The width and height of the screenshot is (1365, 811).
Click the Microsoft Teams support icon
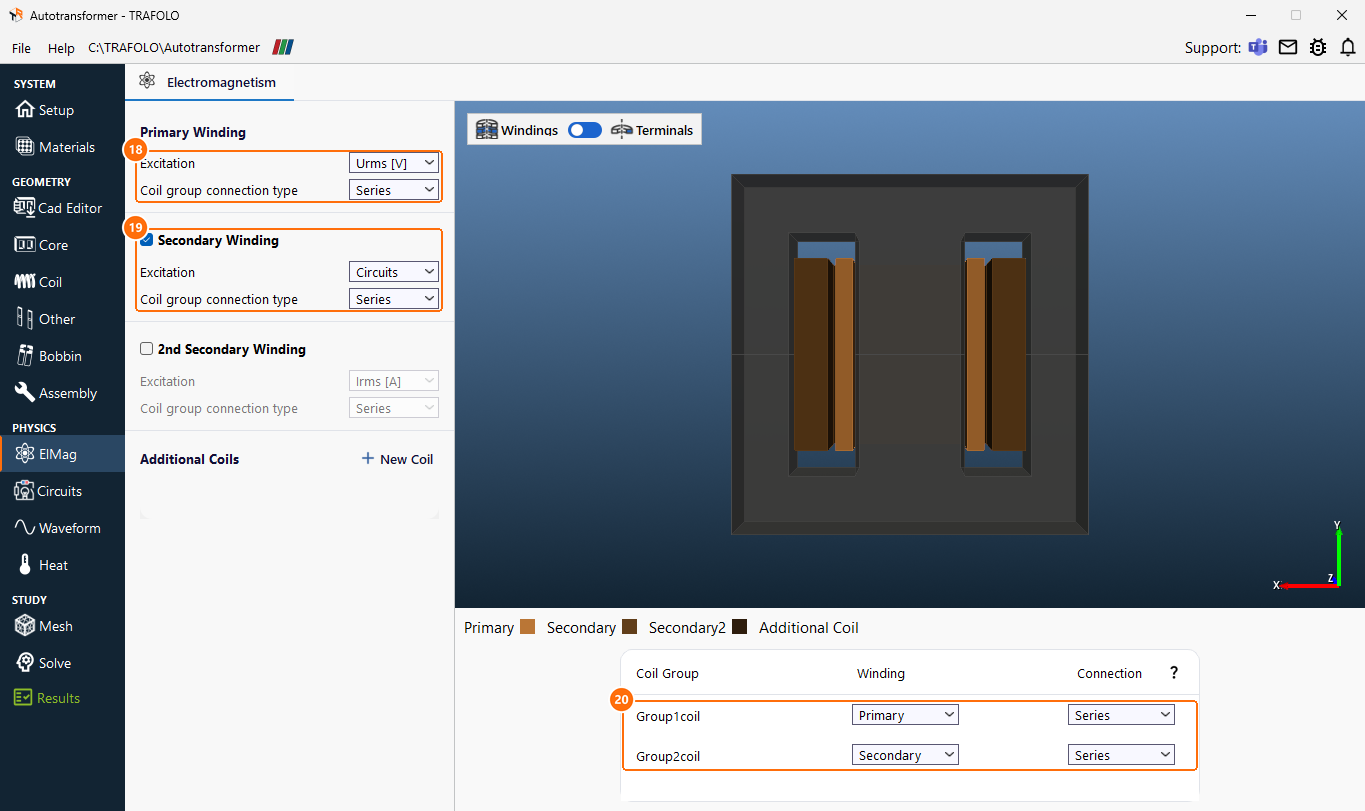pos(1258,47)
